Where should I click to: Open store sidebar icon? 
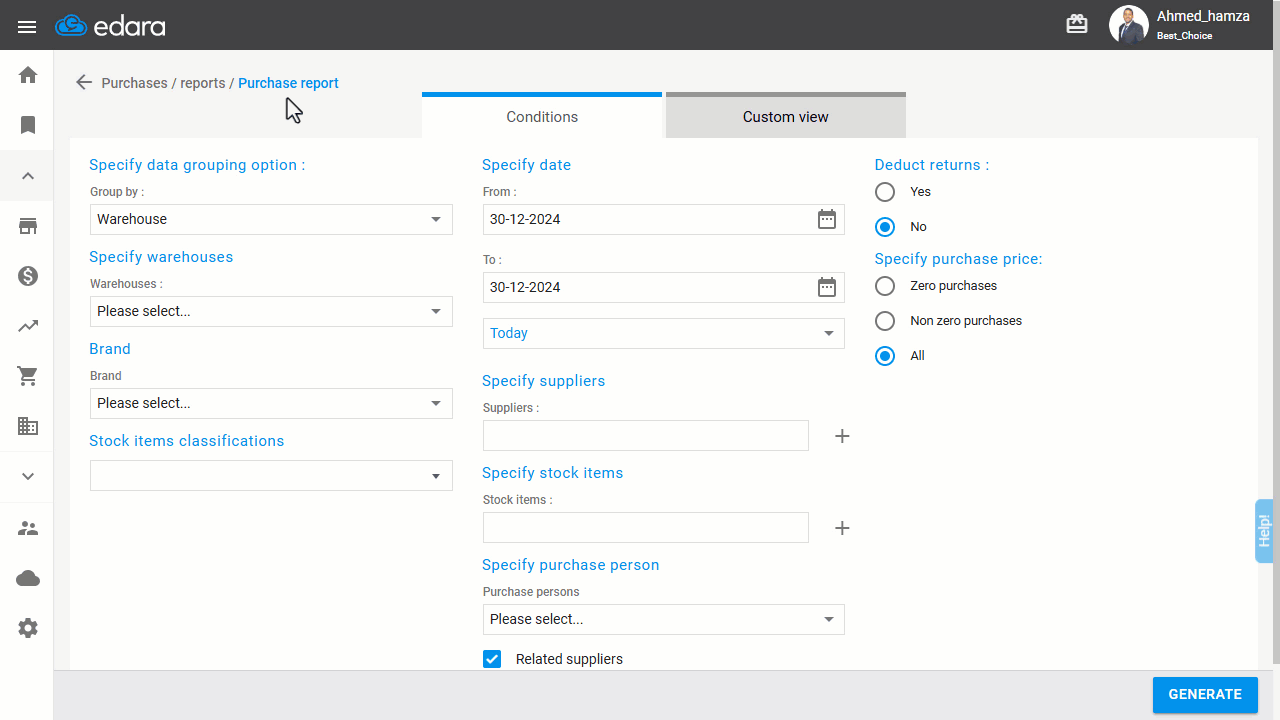(28, 226)
